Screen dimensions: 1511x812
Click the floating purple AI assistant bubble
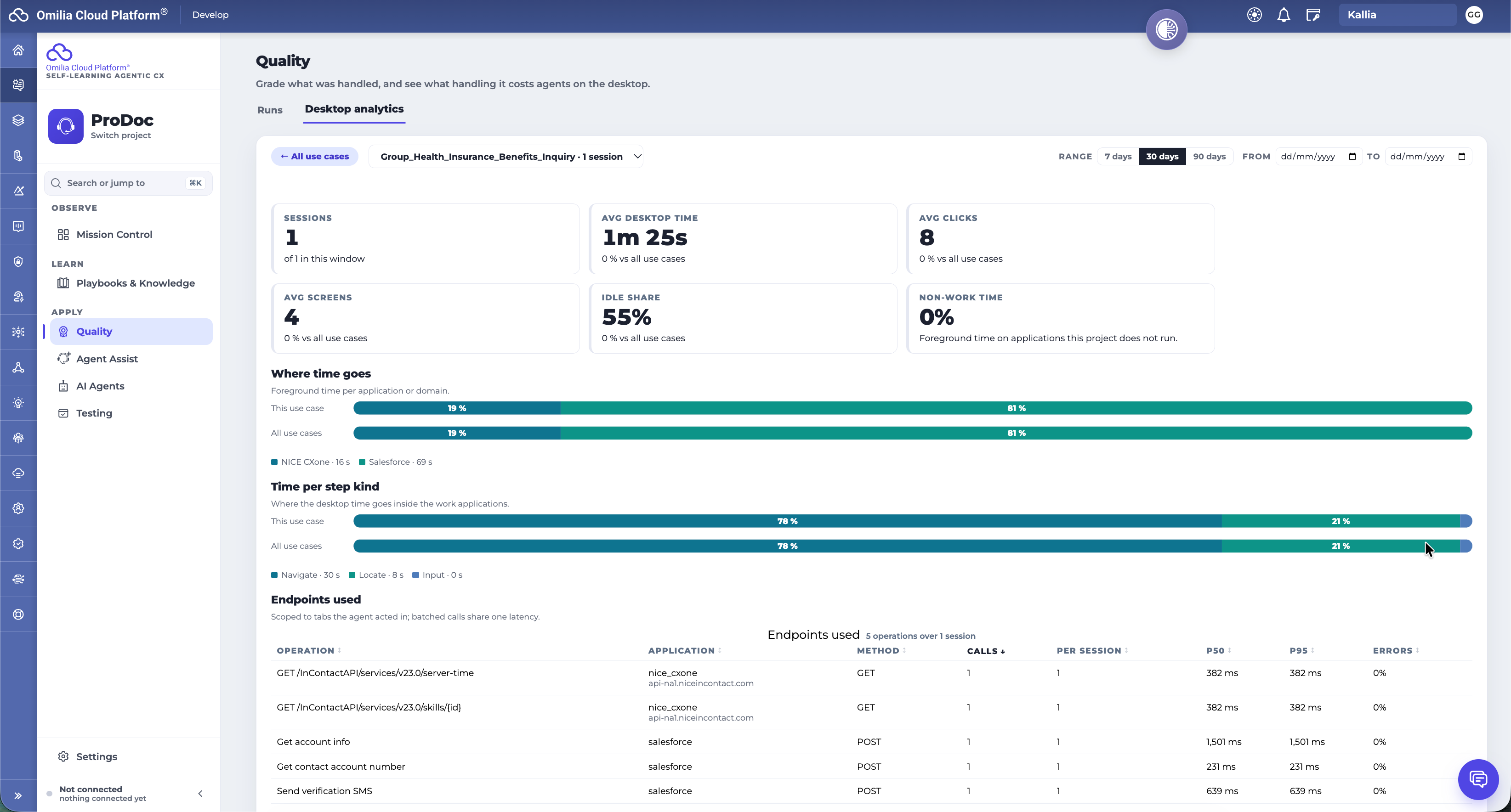coord(1166,29)
